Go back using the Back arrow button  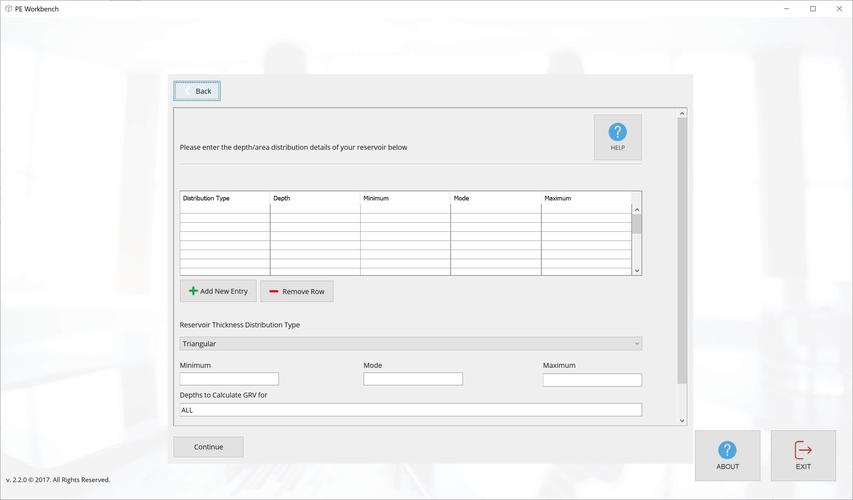(x=197, y=91)
